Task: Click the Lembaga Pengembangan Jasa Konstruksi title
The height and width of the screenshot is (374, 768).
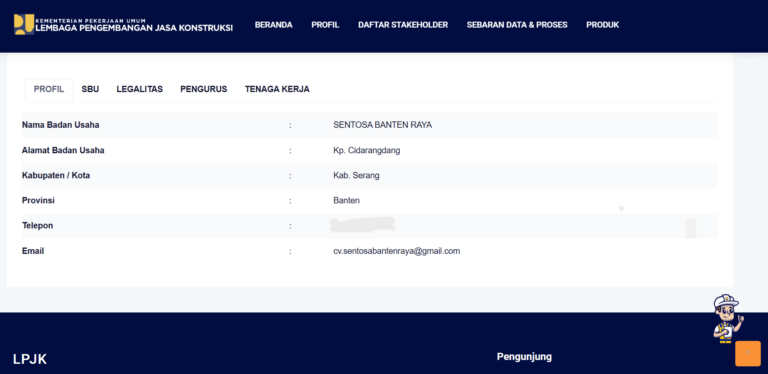Action: (x=134, y=28)
